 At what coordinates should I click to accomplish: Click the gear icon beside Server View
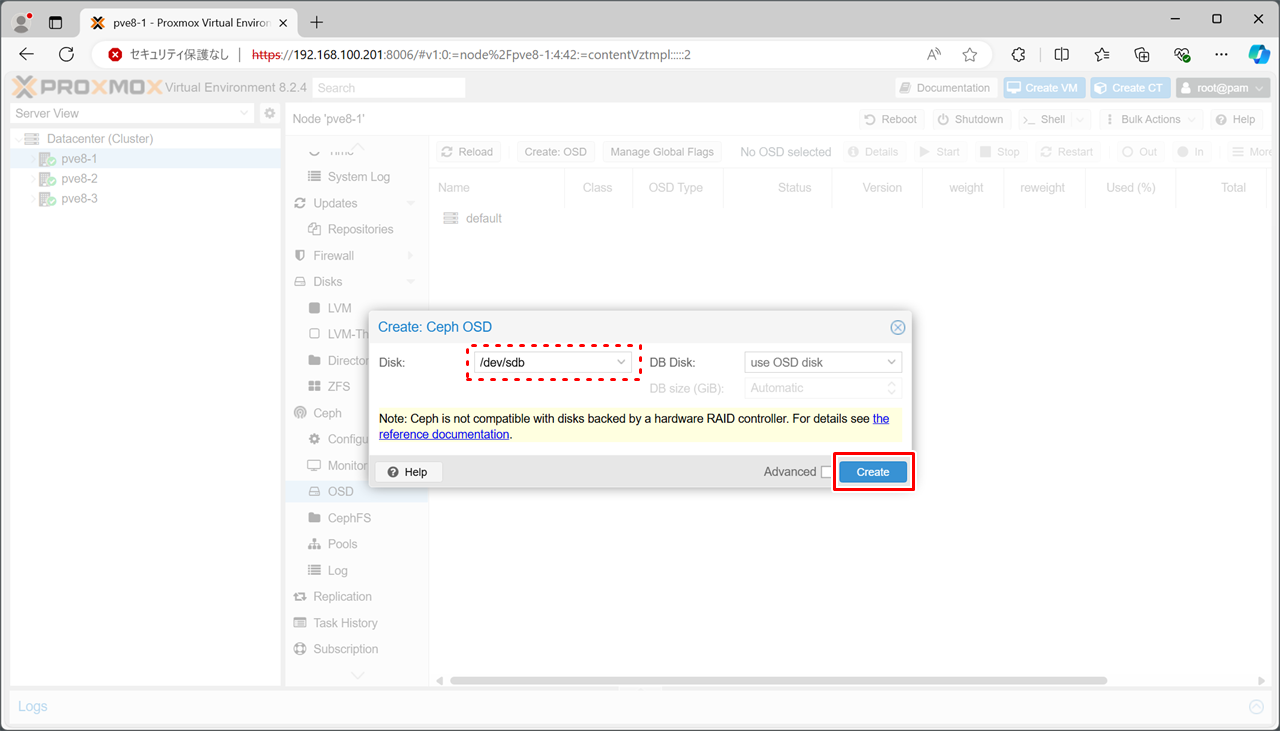pyautogui.click(x=269, y=114)
